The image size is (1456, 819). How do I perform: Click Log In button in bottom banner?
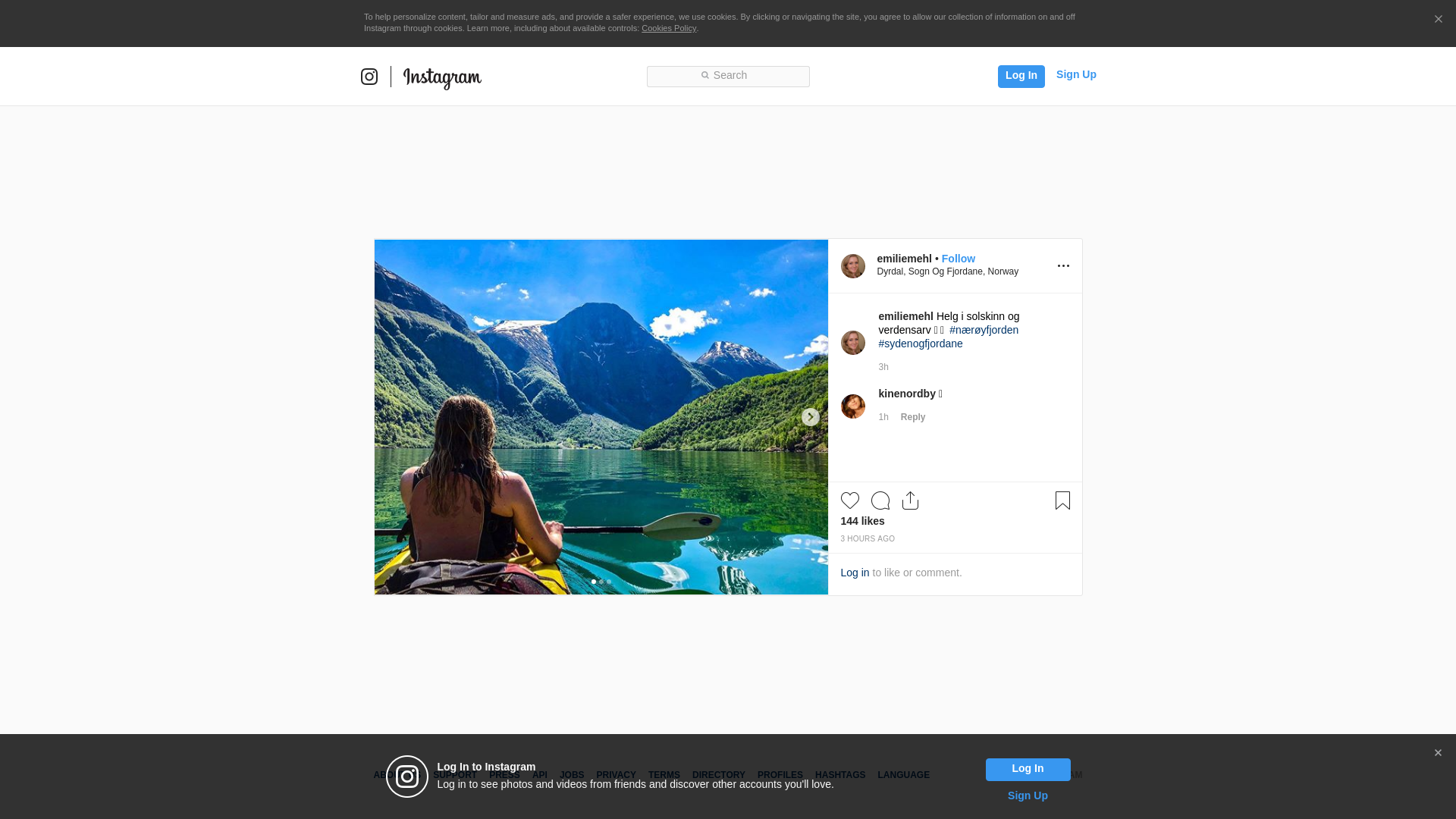tap(1028, 770)
